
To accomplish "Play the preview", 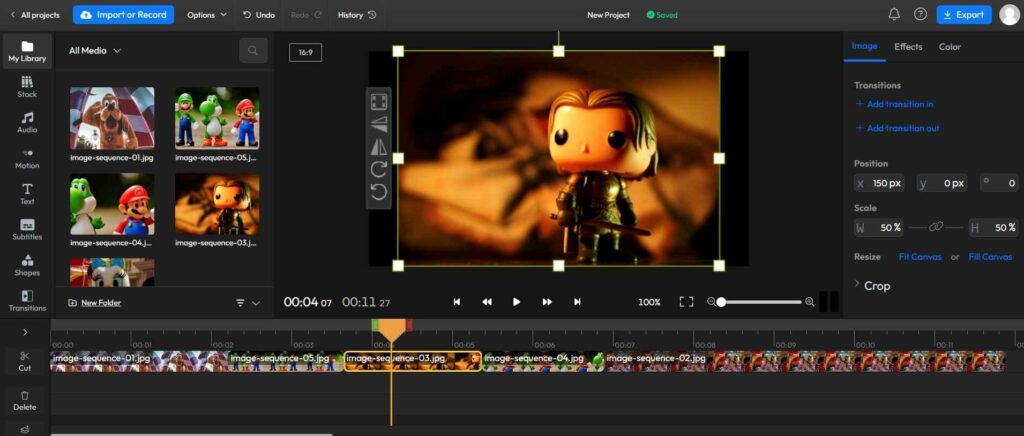I will [517, 302].
